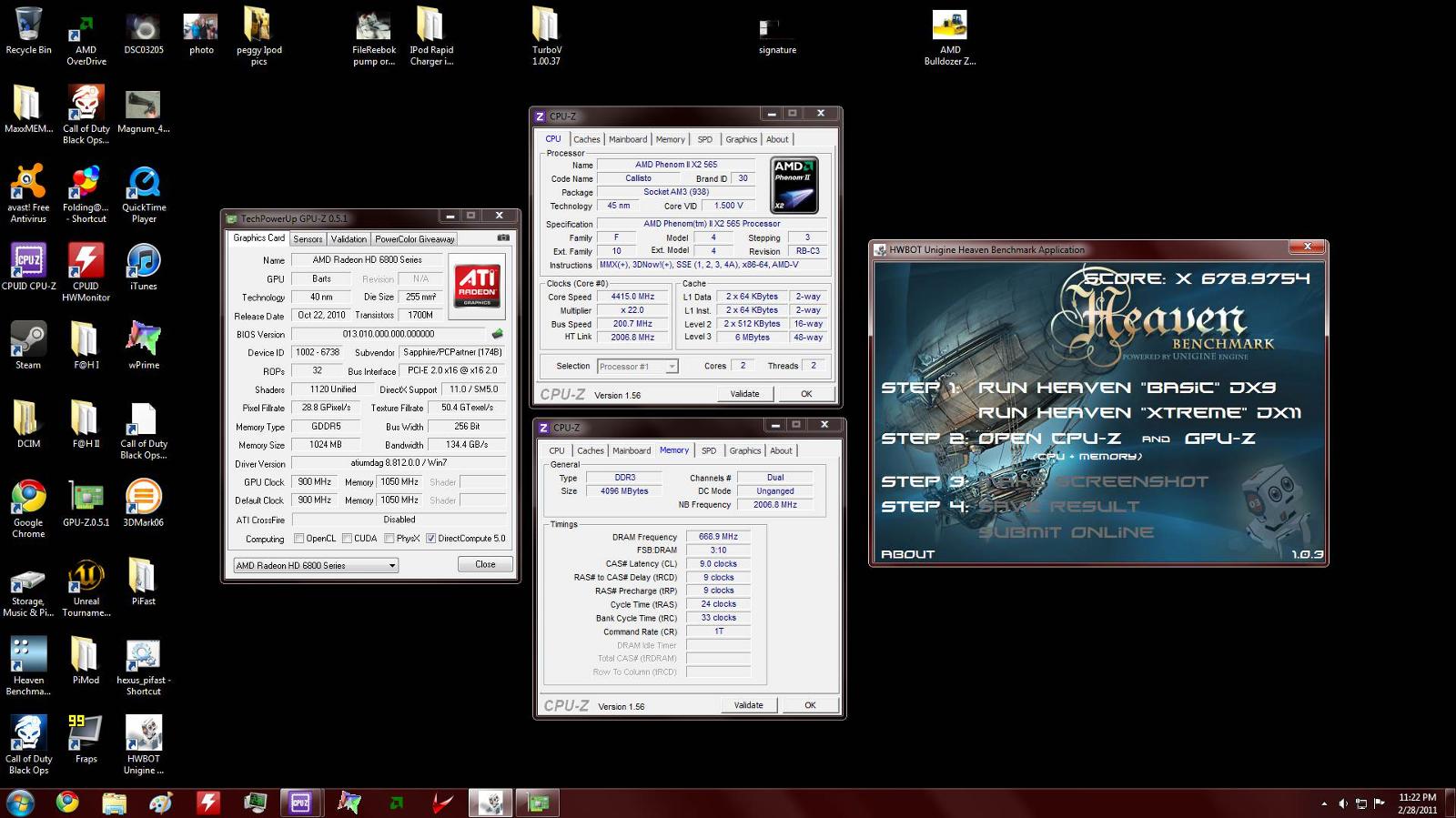Screen dimensions: 1456x818
Task: Select the 3DMark06 desktop icon
Action: tap(144, 503)
